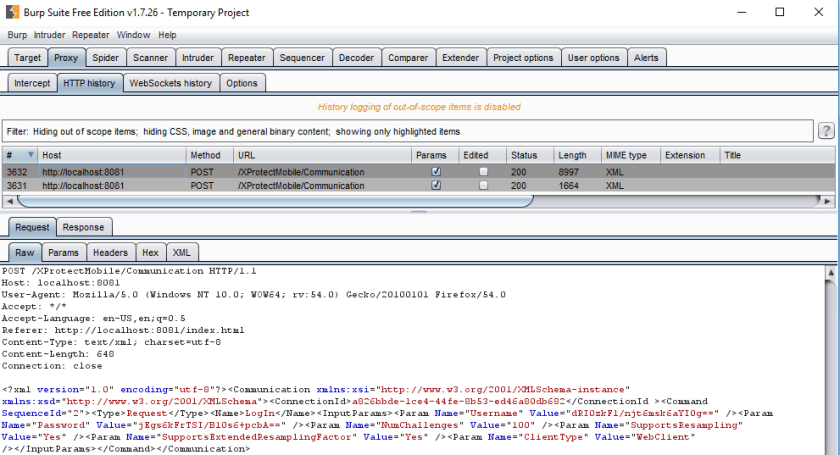The width and height of the screenshot is (840, 455).
Task: Select the WebSockets history sub-tab
Action: click(x=170, y=83)
